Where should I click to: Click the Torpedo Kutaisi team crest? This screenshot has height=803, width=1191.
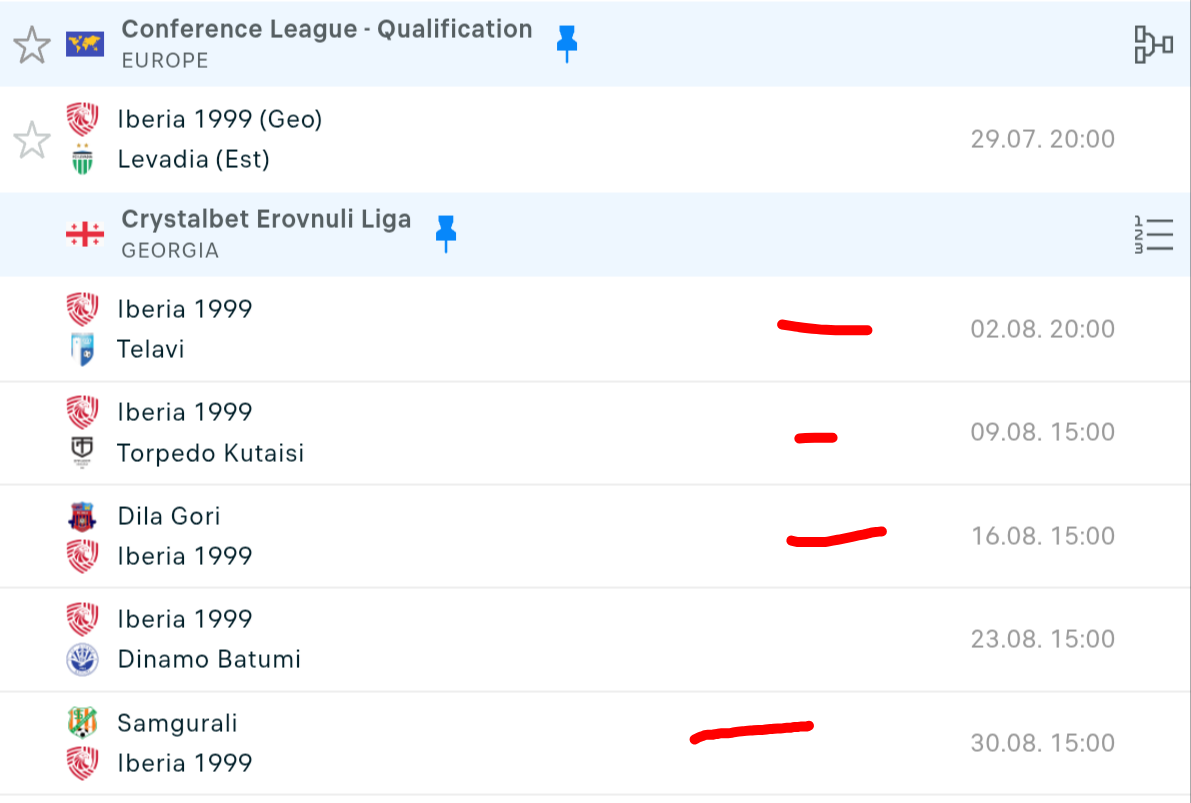point(82,453)
